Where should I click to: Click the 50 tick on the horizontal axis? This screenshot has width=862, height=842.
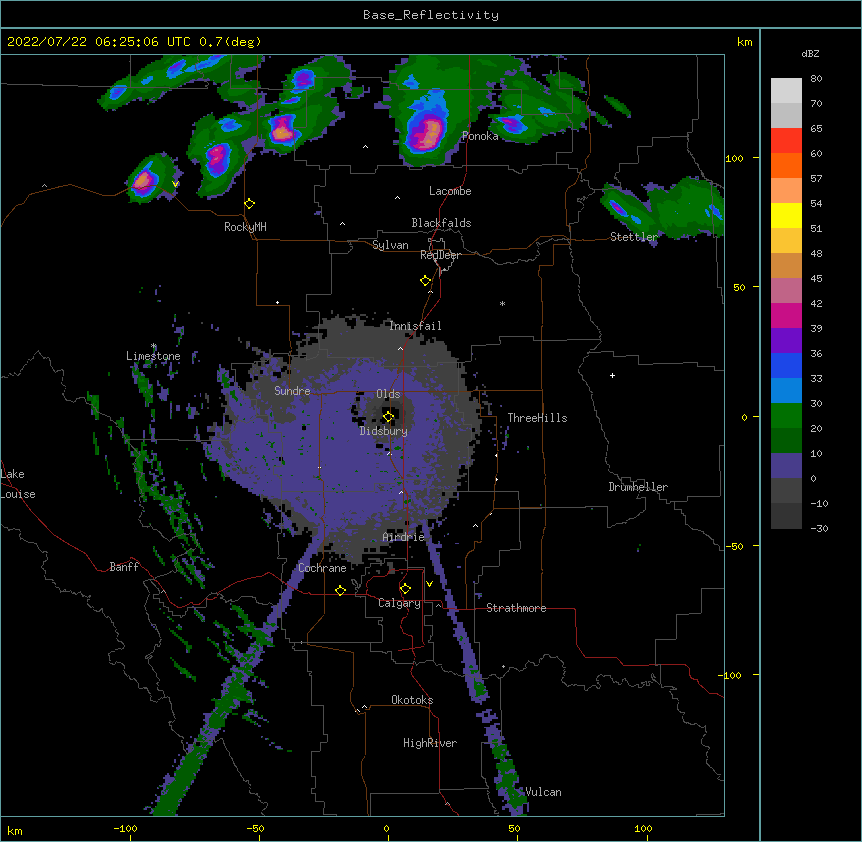tap(513, 829)
